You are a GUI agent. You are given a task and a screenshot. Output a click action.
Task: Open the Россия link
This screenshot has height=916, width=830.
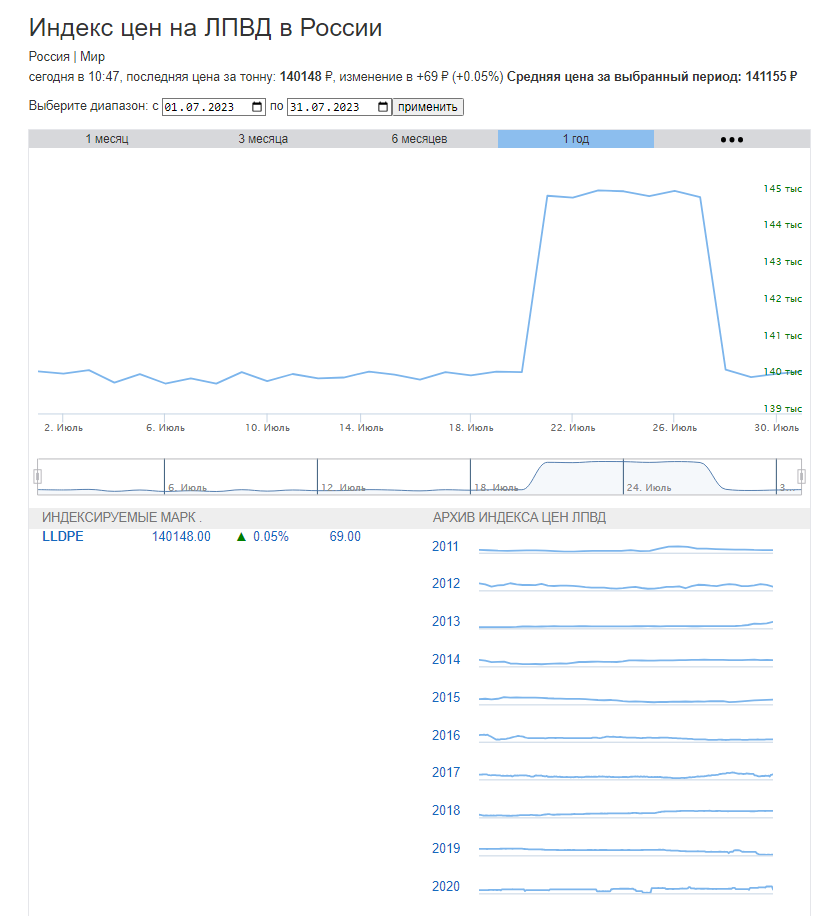(49, 57)
